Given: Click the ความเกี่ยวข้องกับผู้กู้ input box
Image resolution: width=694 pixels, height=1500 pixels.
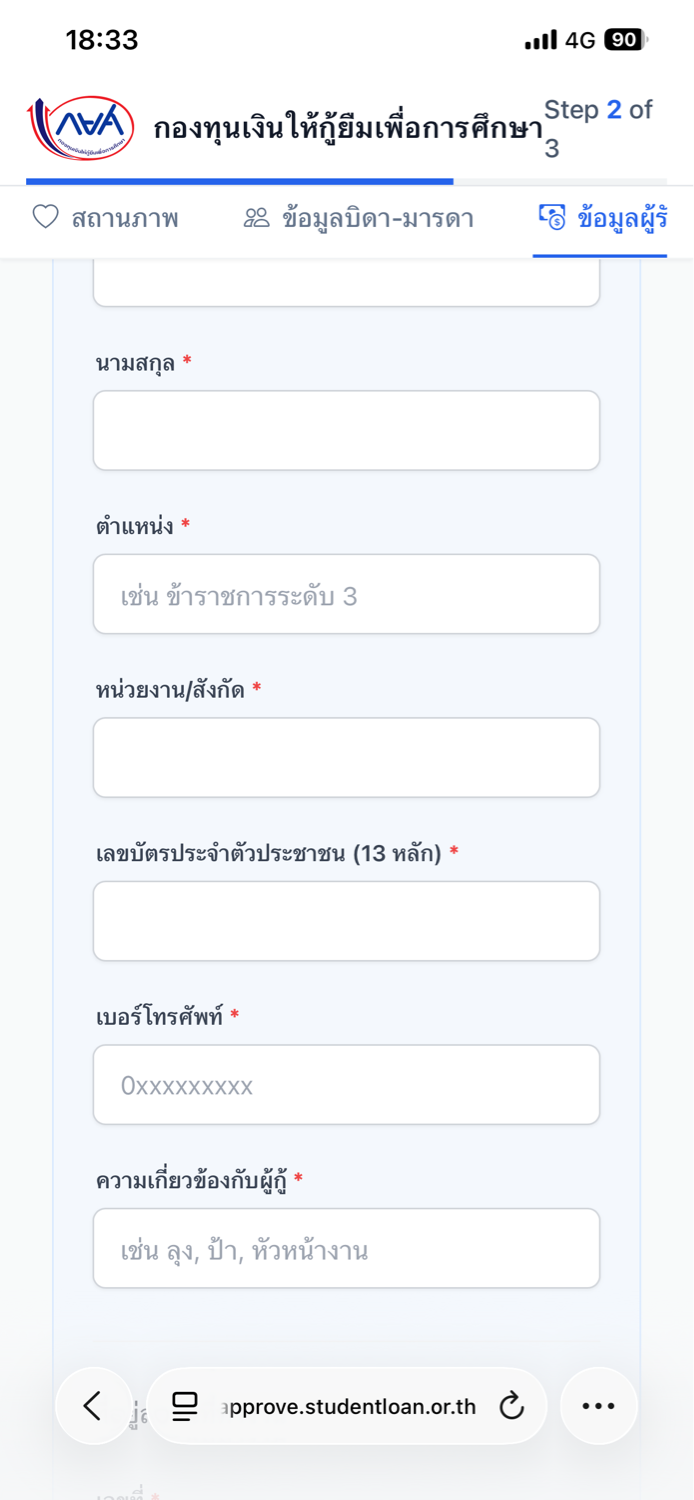Looking at the screenshot, I should [347, 1248].
